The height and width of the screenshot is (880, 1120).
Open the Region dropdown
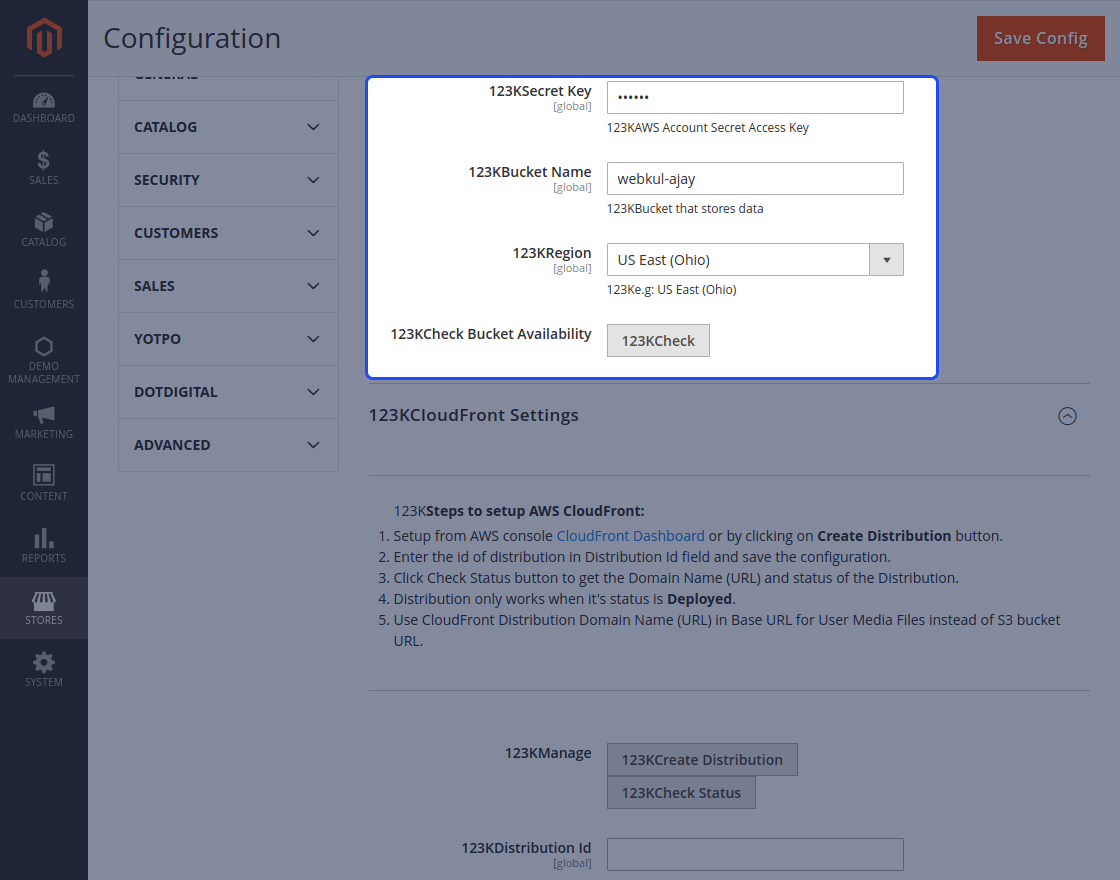[886, 259]
